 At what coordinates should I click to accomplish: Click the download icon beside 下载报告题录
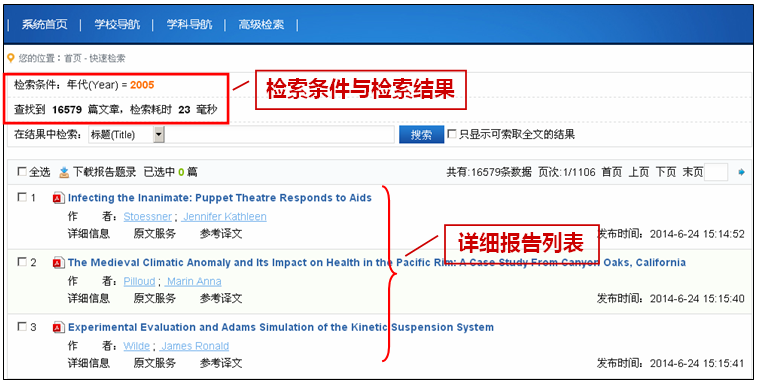[x=64, y=172]
